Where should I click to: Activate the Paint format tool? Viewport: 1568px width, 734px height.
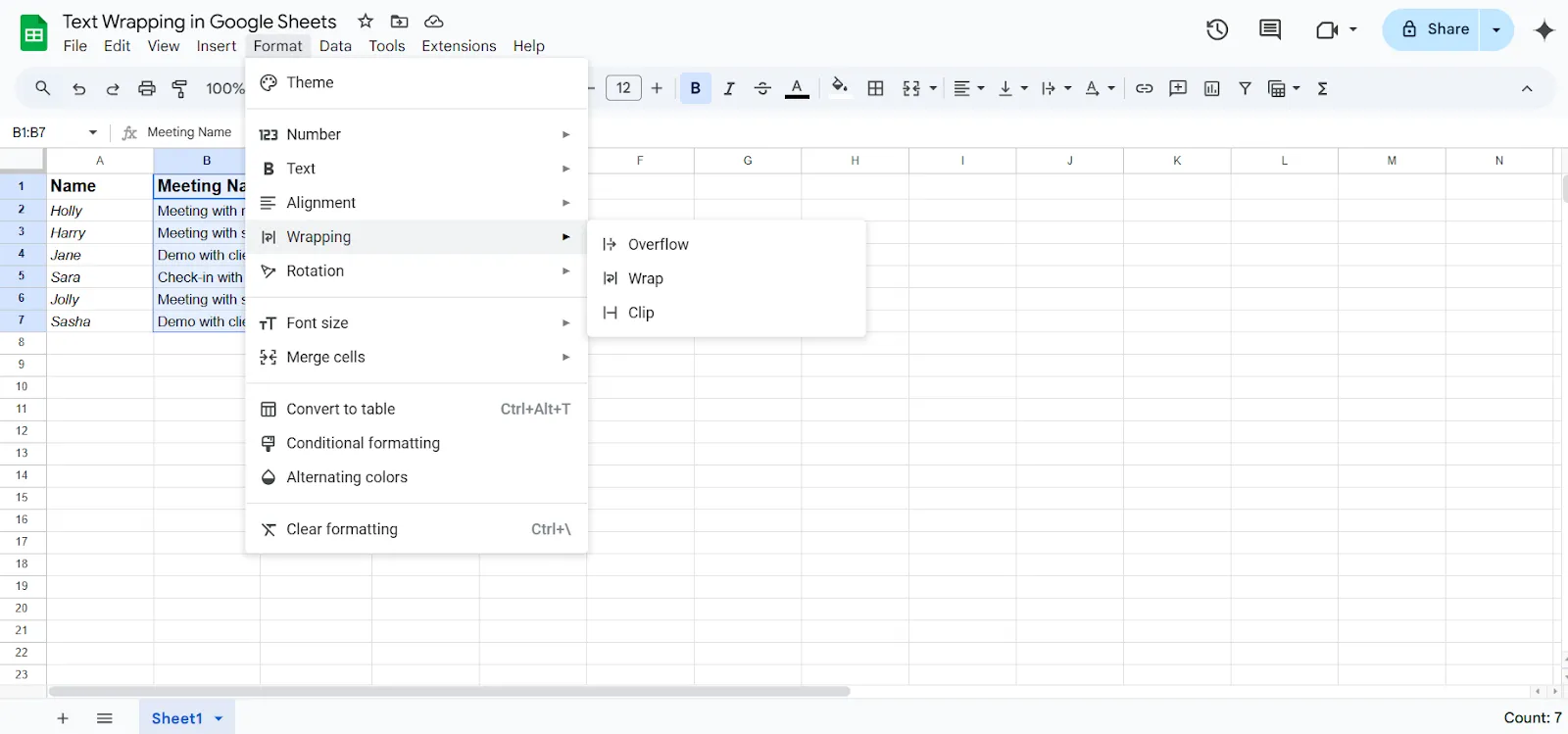179,88
